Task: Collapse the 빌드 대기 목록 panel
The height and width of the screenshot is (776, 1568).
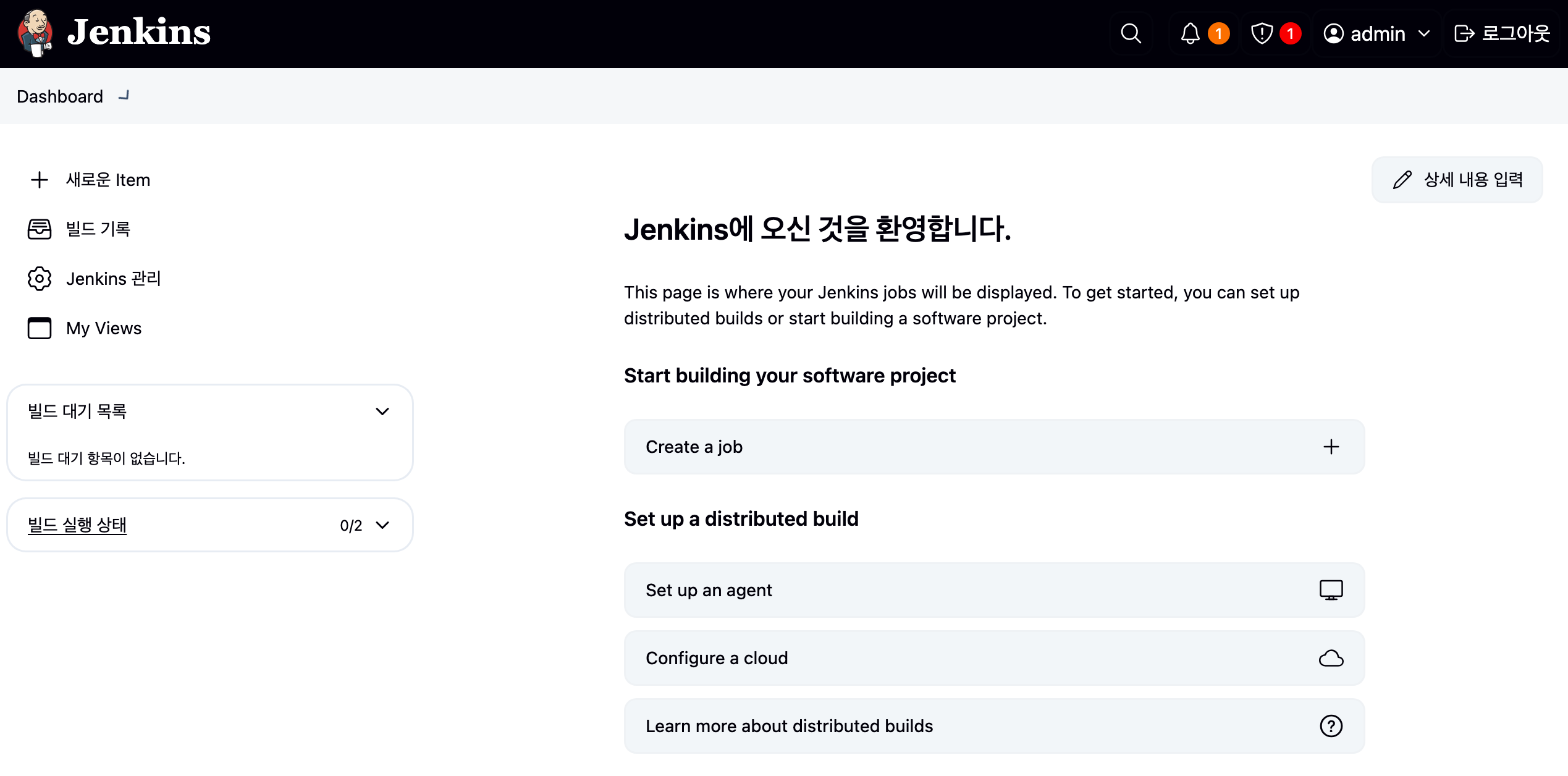Action: (x=382, y=411)
